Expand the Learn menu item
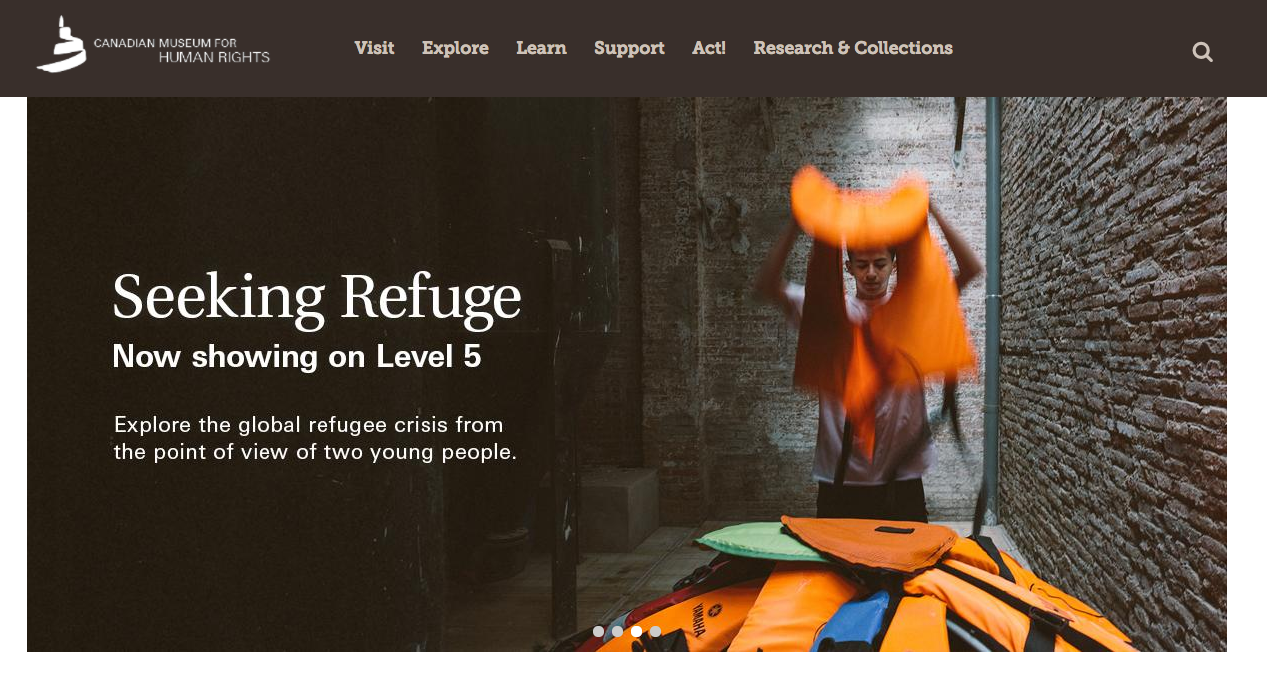The image size is (1267, 676). tap(541, 48)
